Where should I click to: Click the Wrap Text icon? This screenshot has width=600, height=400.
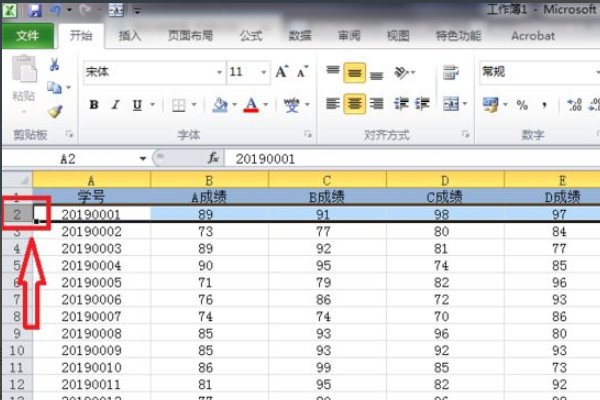click(x=451, y=72)
